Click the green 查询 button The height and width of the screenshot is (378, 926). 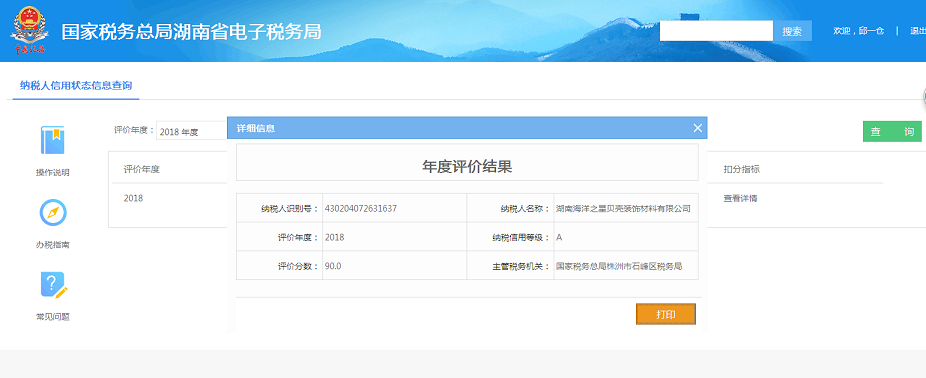point(892,132)
